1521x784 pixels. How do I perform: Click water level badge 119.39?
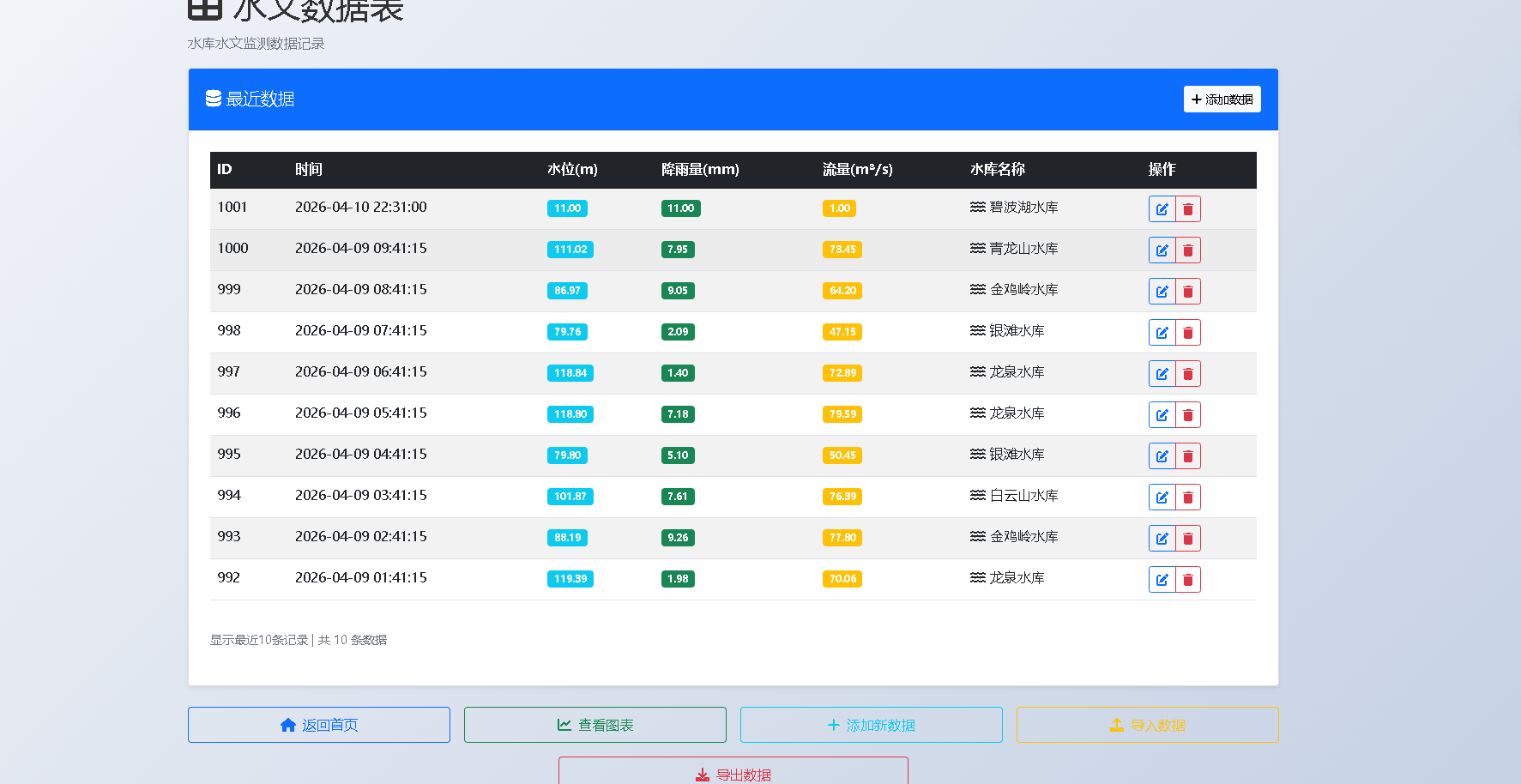570,579
